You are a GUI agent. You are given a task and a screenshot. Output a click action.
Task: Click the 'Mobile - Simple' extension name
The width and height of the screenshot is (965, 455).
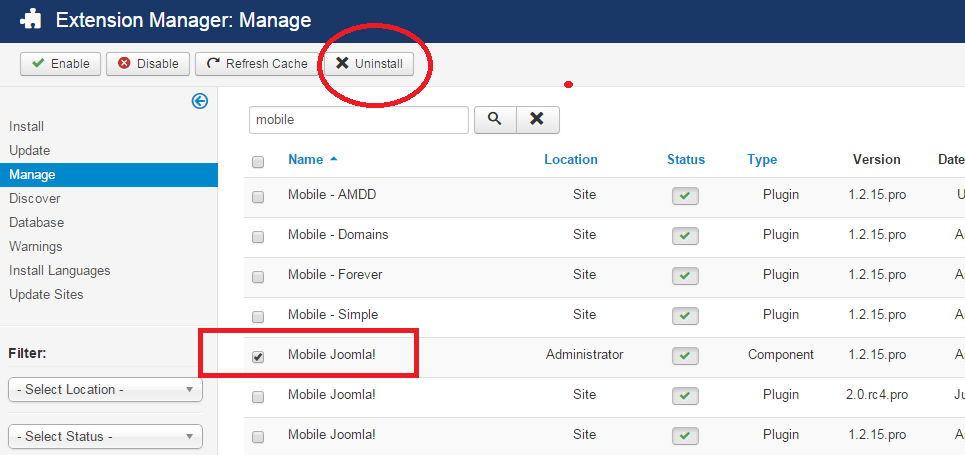[333, 315]
